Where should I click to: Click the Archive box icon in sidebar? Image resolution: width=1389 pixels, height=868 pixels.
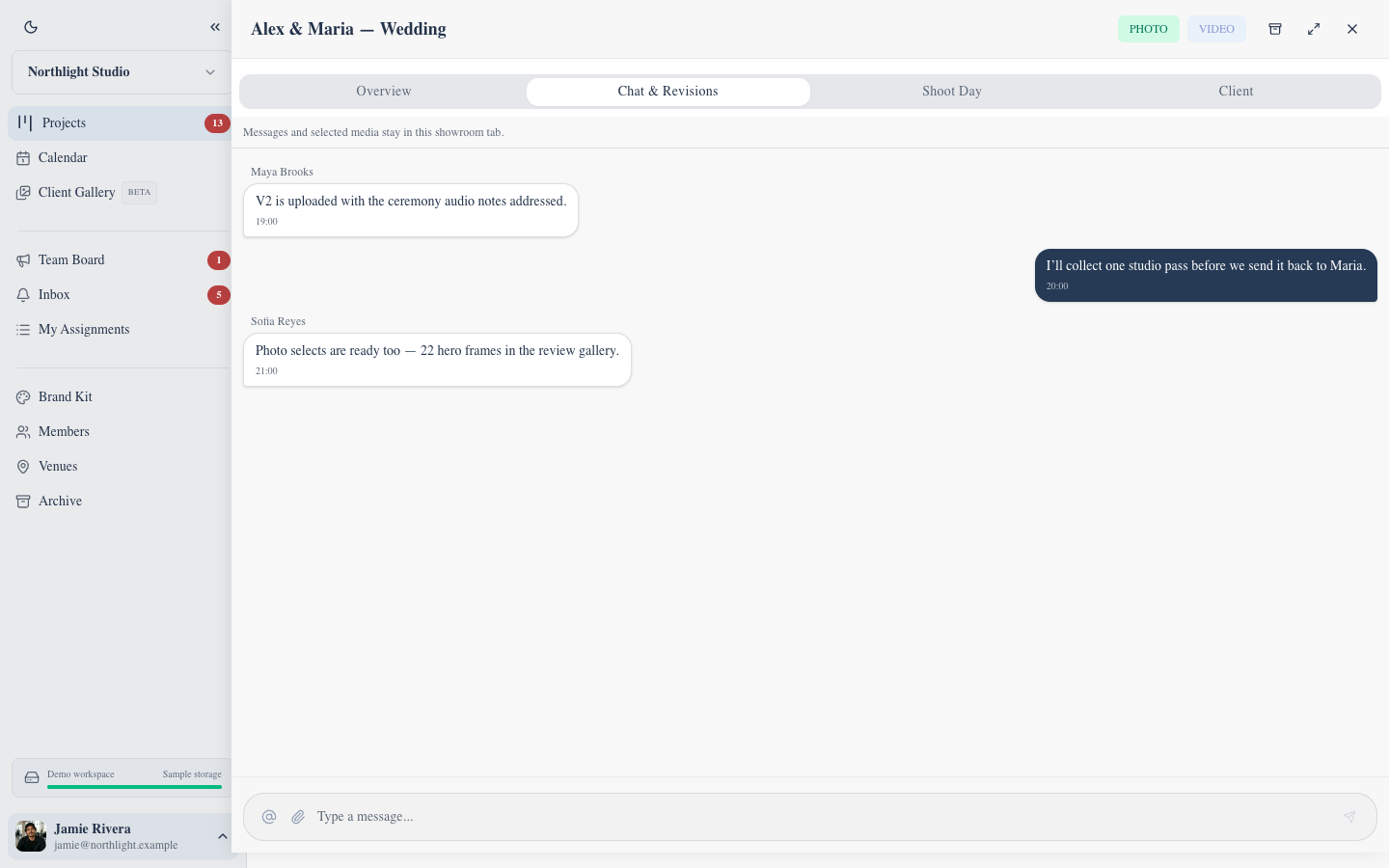coord(23,502)
